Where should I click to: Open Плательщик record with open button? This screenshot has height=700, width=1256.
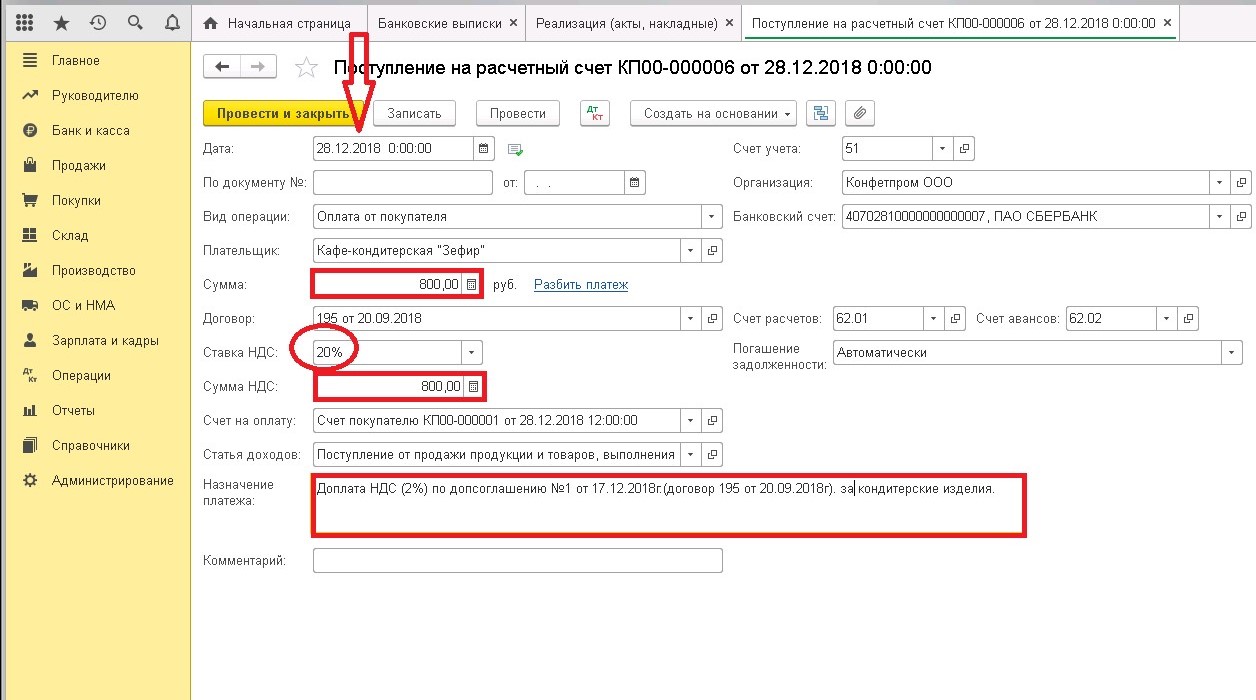click(x=712, y=250)
